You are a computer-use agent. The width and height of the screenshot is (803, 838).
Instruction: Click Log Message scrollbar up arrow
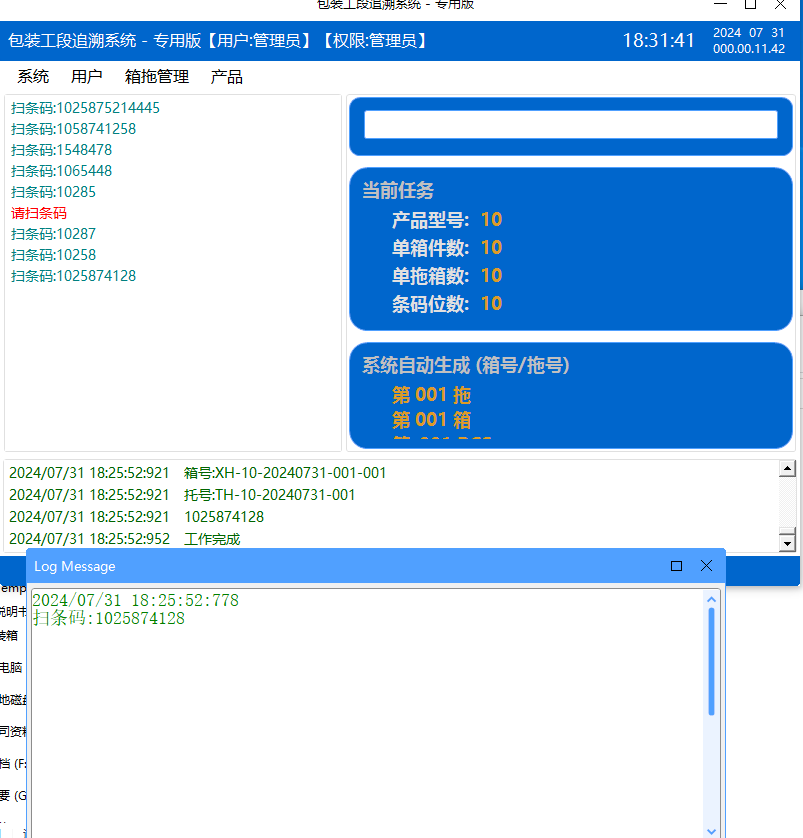pyautogui.click(x=712, y=600)
